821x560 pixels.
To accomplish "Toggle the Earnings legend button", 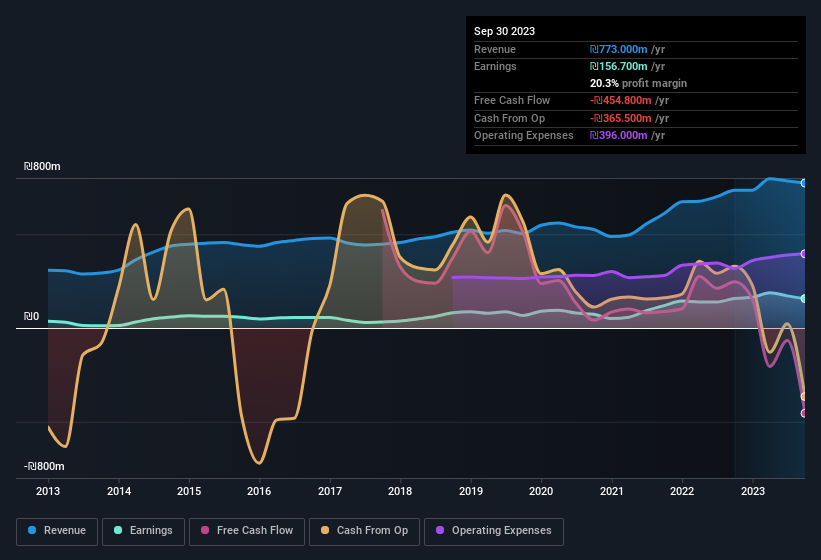I will pyautogui.click(x=143, y=531).
